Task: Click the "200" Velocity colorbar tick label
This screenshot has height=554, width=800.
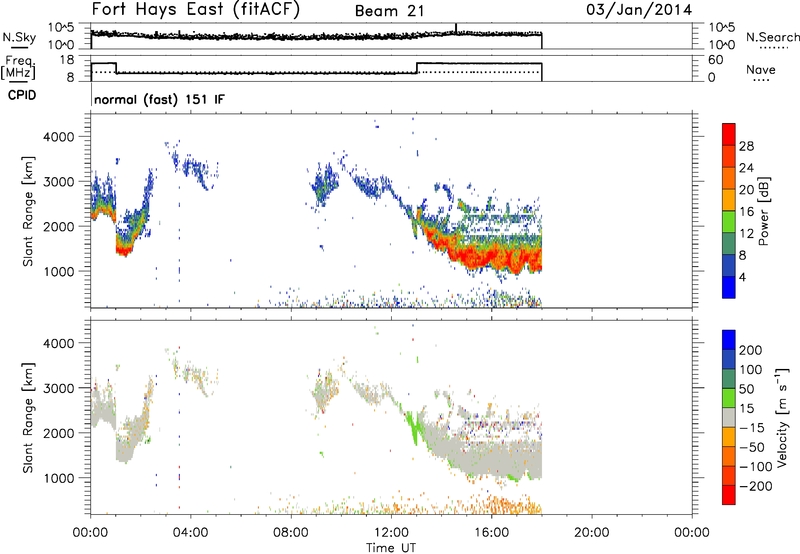Action: (x=751, y=350)
